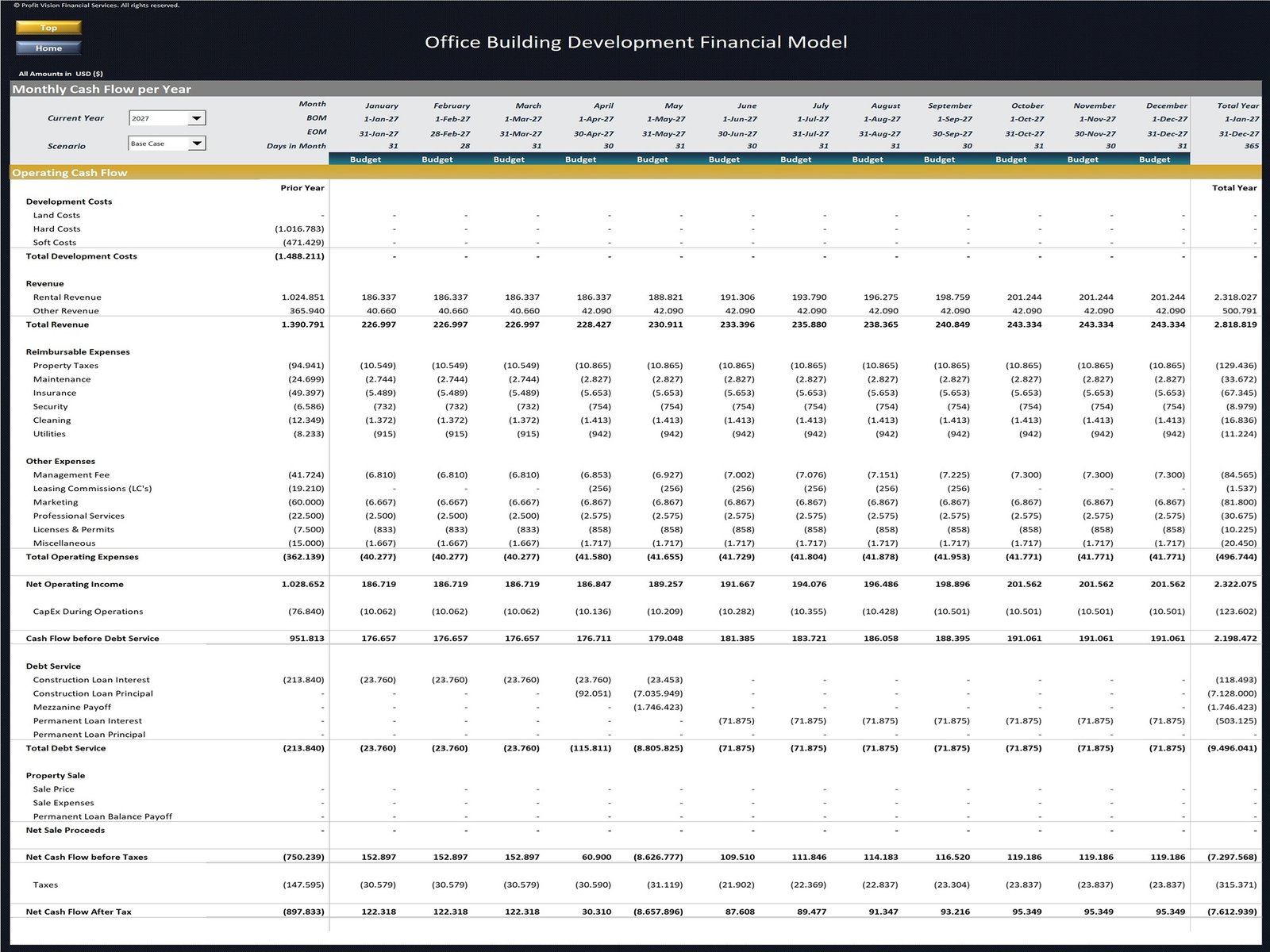Expand the Scenario dropdown arrow
Viewport: 1270px width, 952px height.
coord(196,144)
